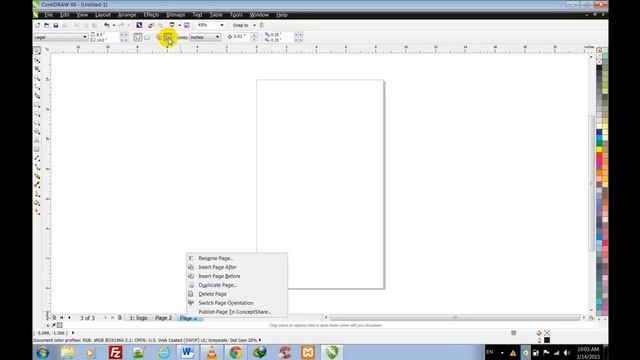
Task: Click the Save icon in toolbar
Action: coord(56,25)
